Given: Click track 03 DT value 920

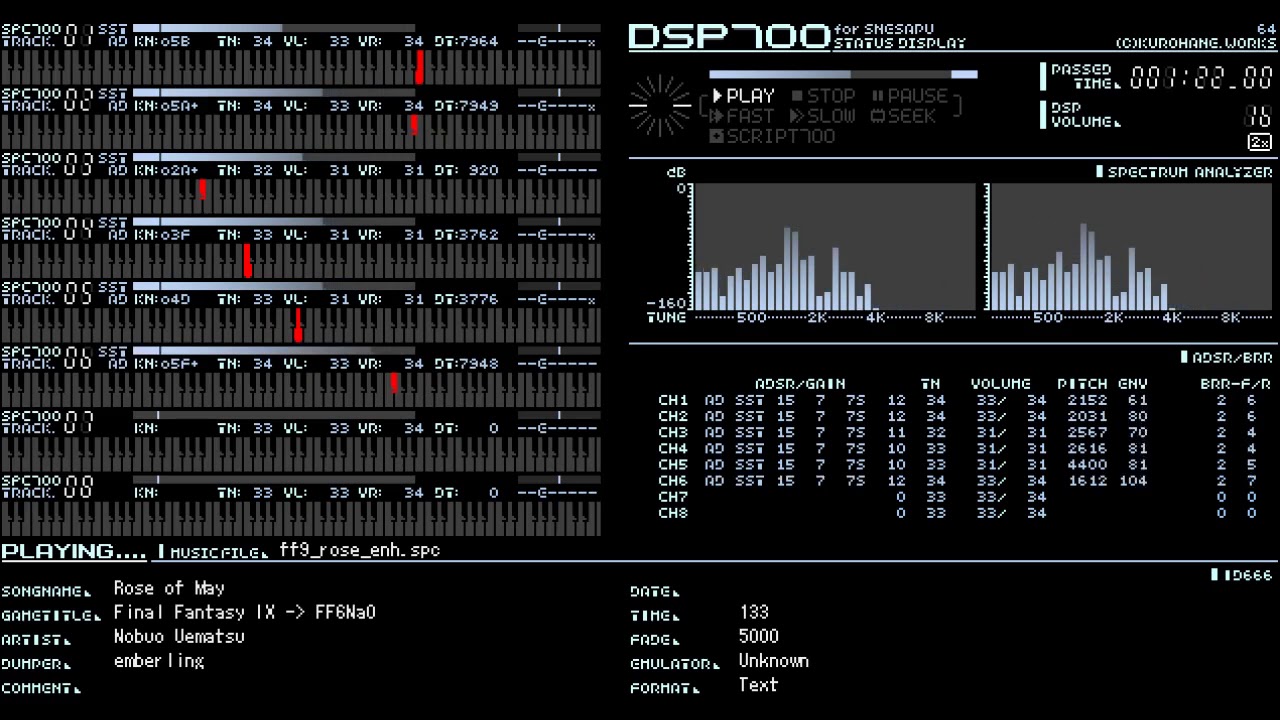Looking at the screenshot, I should tap(483, 171).
